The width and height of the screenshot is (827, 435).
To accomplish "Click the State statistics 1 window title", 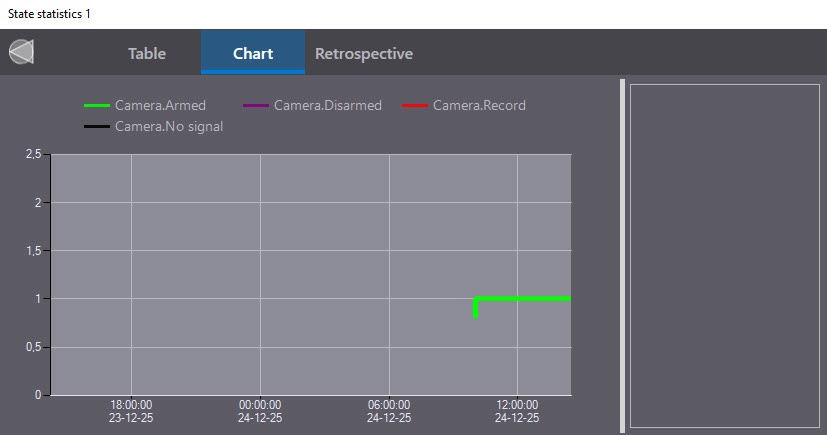I will (x=49, y=14).
